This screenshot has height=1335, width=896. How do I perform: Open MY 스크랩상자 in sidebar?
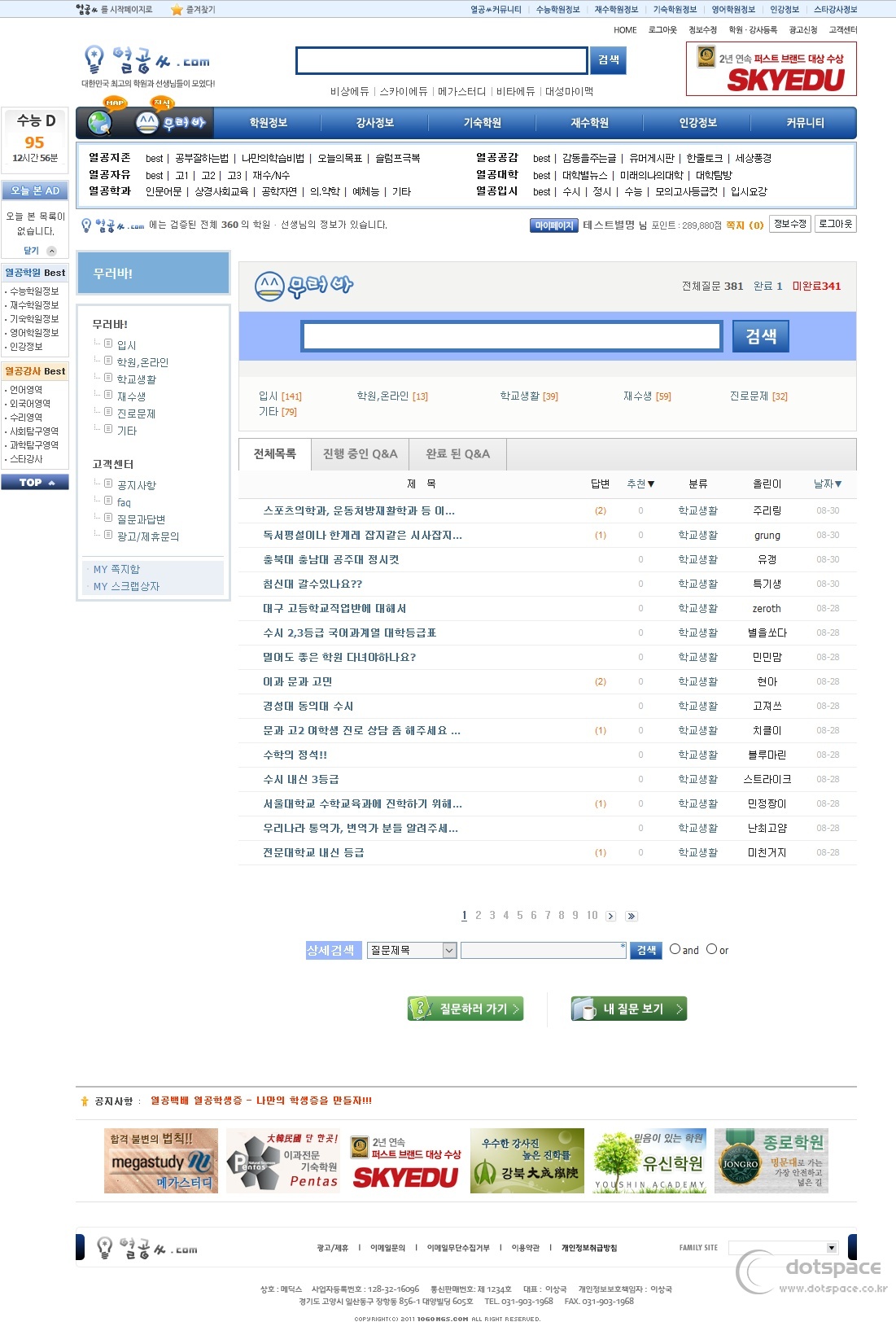click(x=126, y=586)
